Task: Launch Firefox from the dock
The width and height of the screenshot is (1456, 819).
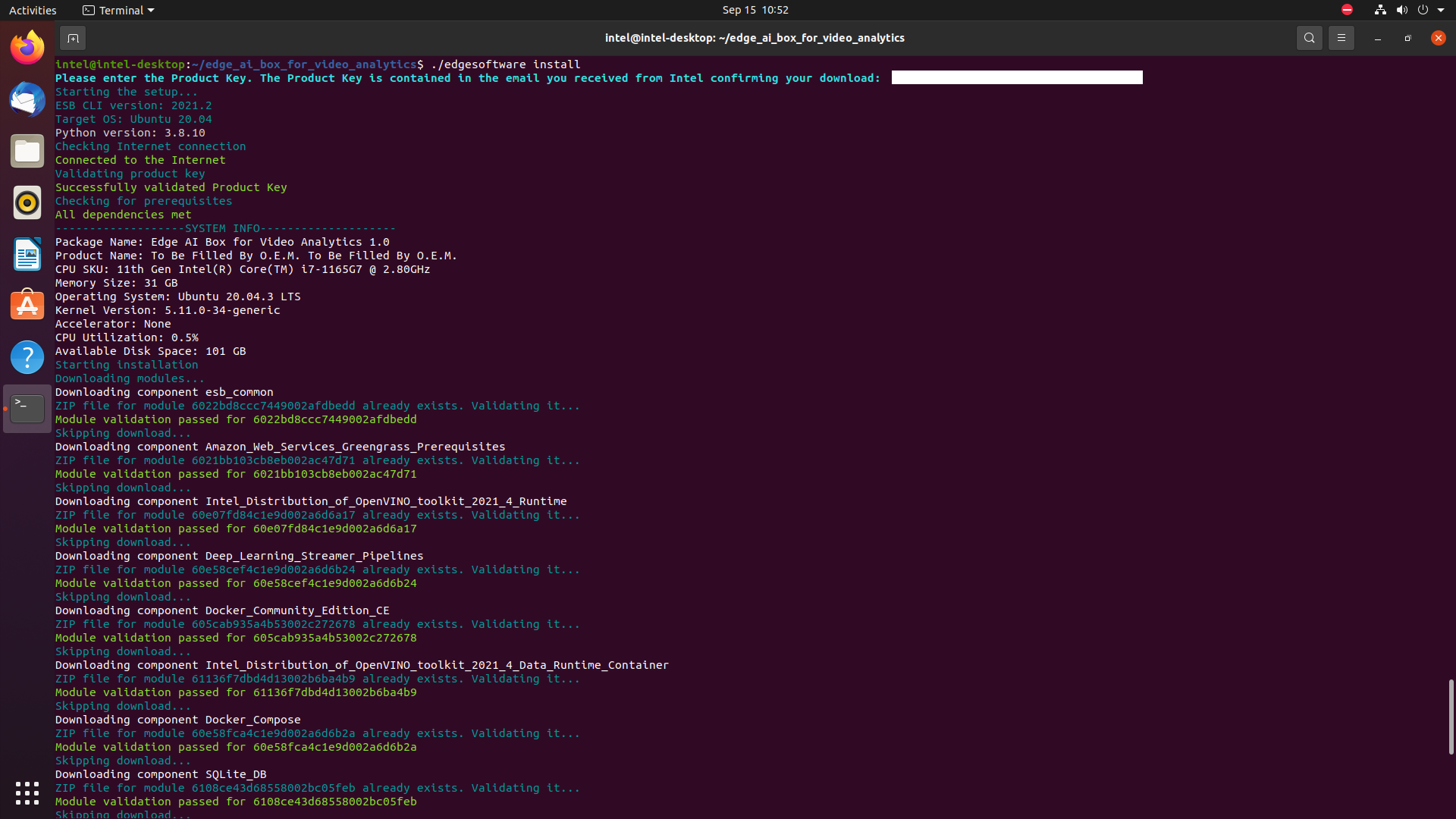Action: click(x=27, y=49)
